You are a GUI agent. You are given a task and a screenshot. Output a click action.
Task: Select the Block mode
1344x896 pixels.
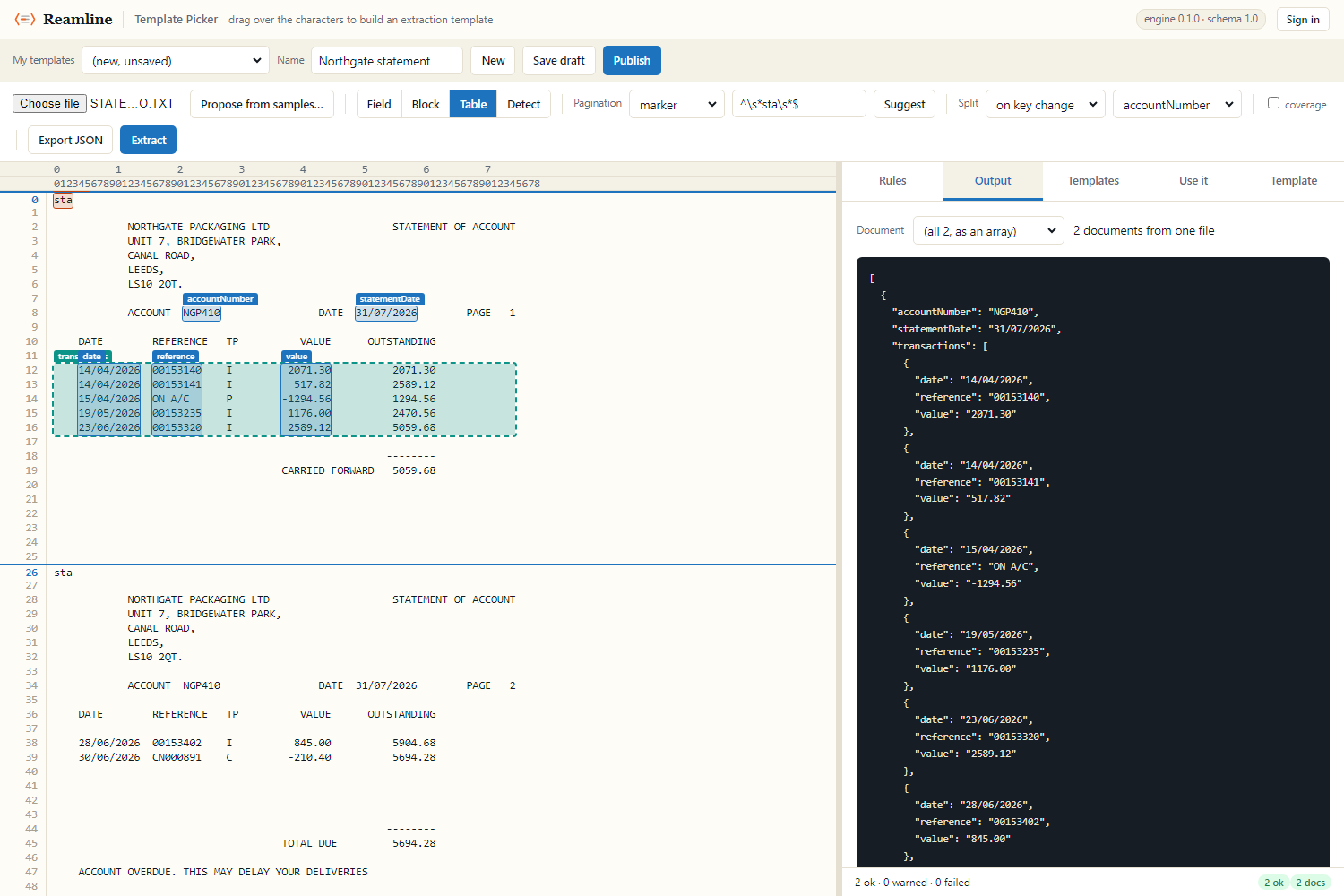(x=426, y=104)
